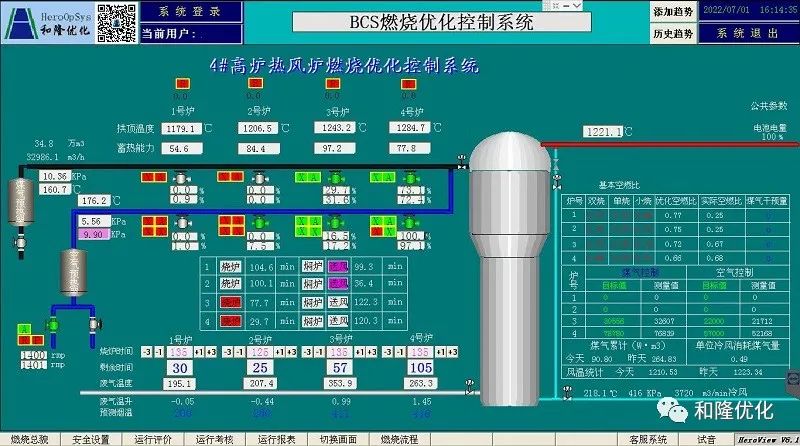Click the grey gas valve above 0.0% / 0.9% readings
This screenshot has height=446, width=800.
tap(181, 178)
